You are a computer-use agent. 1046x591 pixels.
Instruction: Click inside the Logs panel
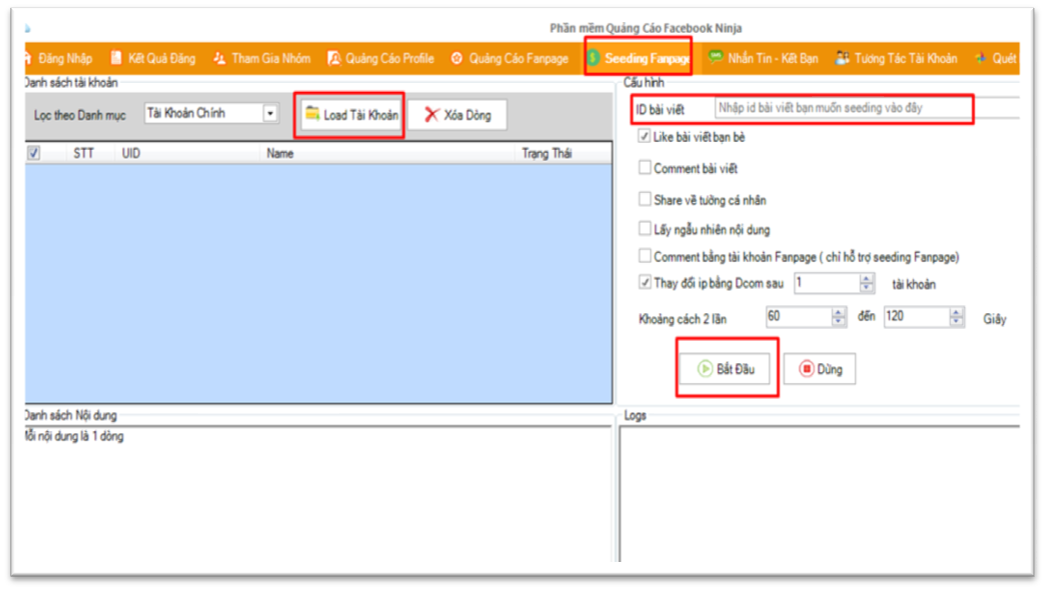pyautogui.click(x=819, y=494)
